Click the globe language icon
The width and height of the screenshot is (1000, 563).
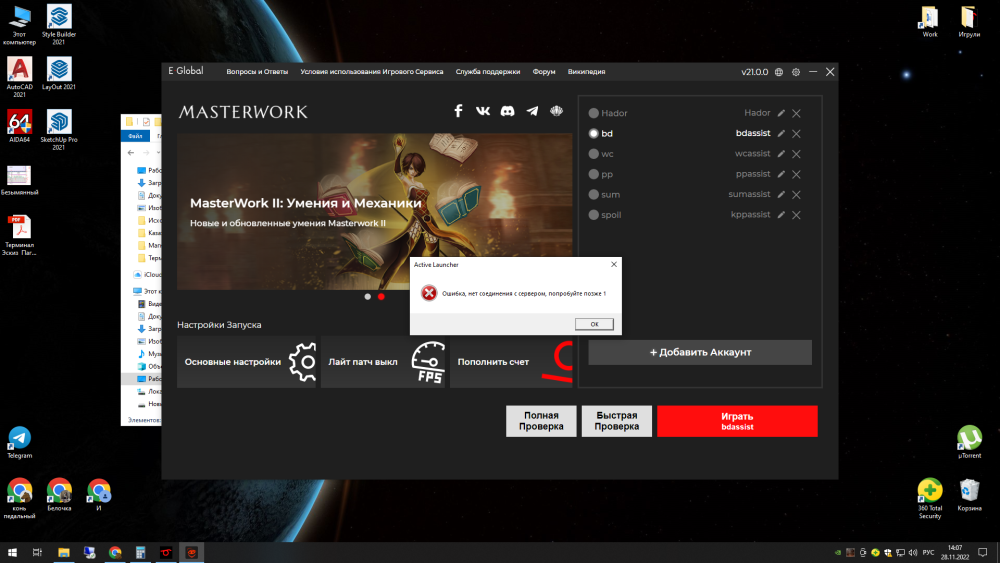pyautogui.click(x=779, y=72)
